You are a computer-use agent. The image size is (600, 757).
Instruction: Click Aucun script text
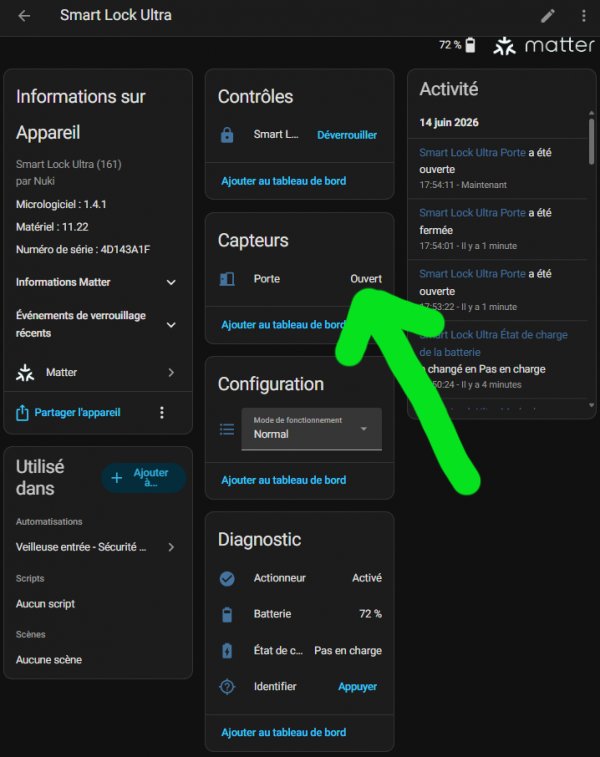click(45, 604)
